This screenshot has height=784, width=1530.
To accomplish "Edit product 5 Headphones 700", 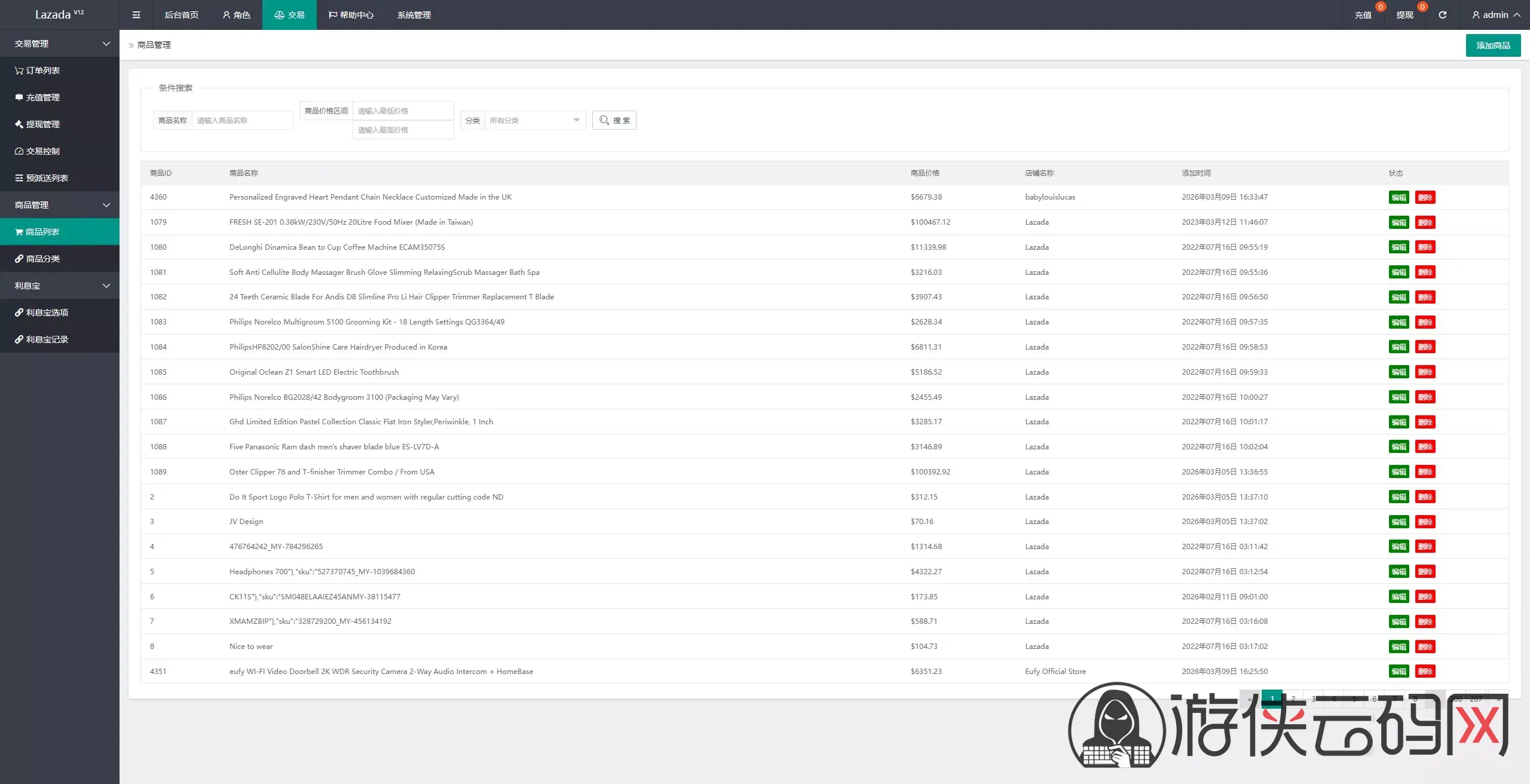I will (x=1399, y=572).
